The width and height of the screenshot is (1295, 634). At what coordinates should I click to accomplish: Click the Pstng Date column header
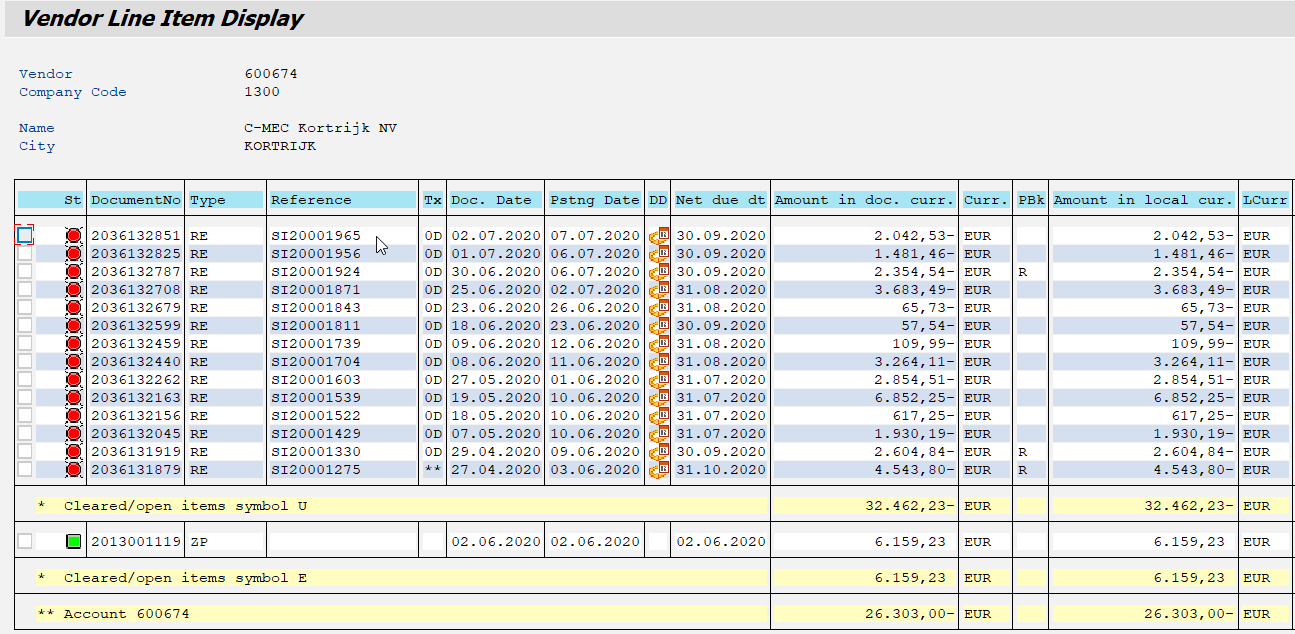[594, 200]
